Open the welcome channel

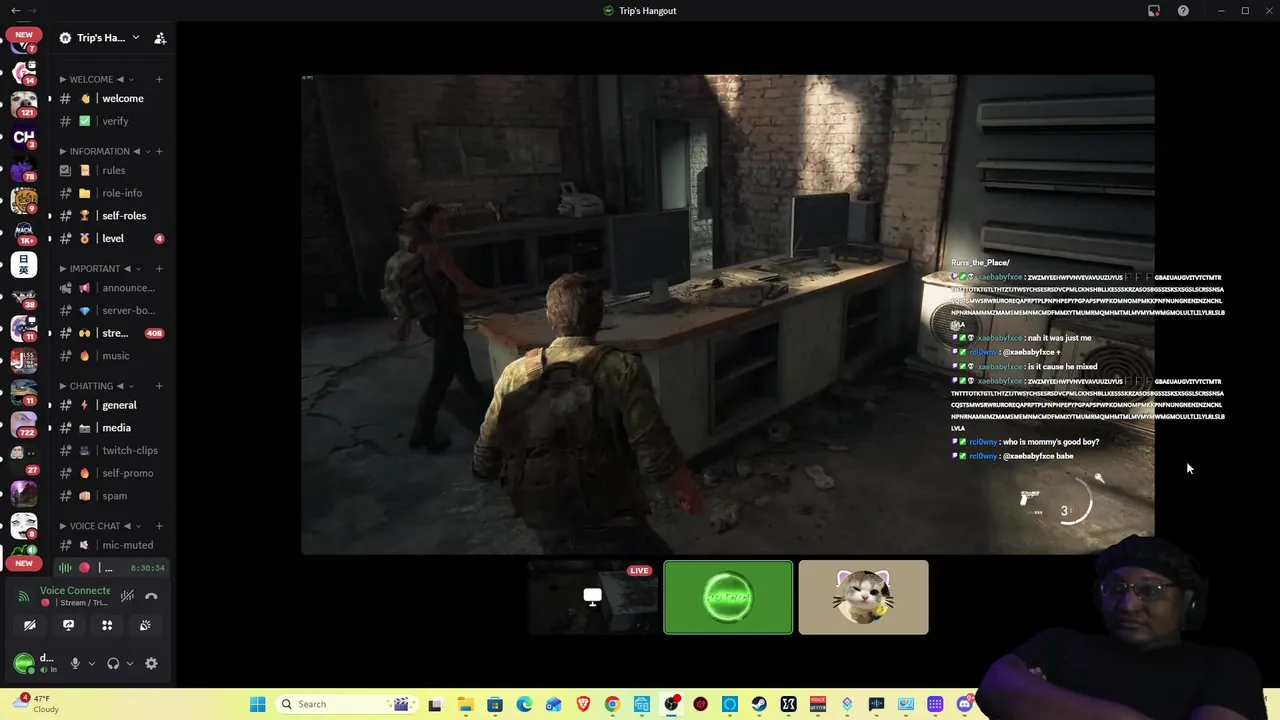click(x=112, y=98)
